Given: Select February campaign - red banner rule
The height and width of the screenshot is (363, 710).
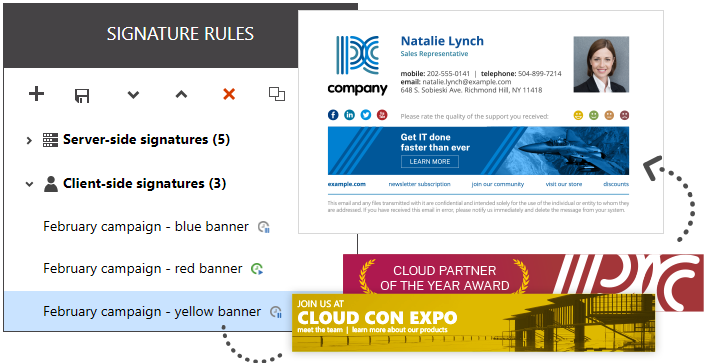Looking at the screenshot, I should coord(143,268).
